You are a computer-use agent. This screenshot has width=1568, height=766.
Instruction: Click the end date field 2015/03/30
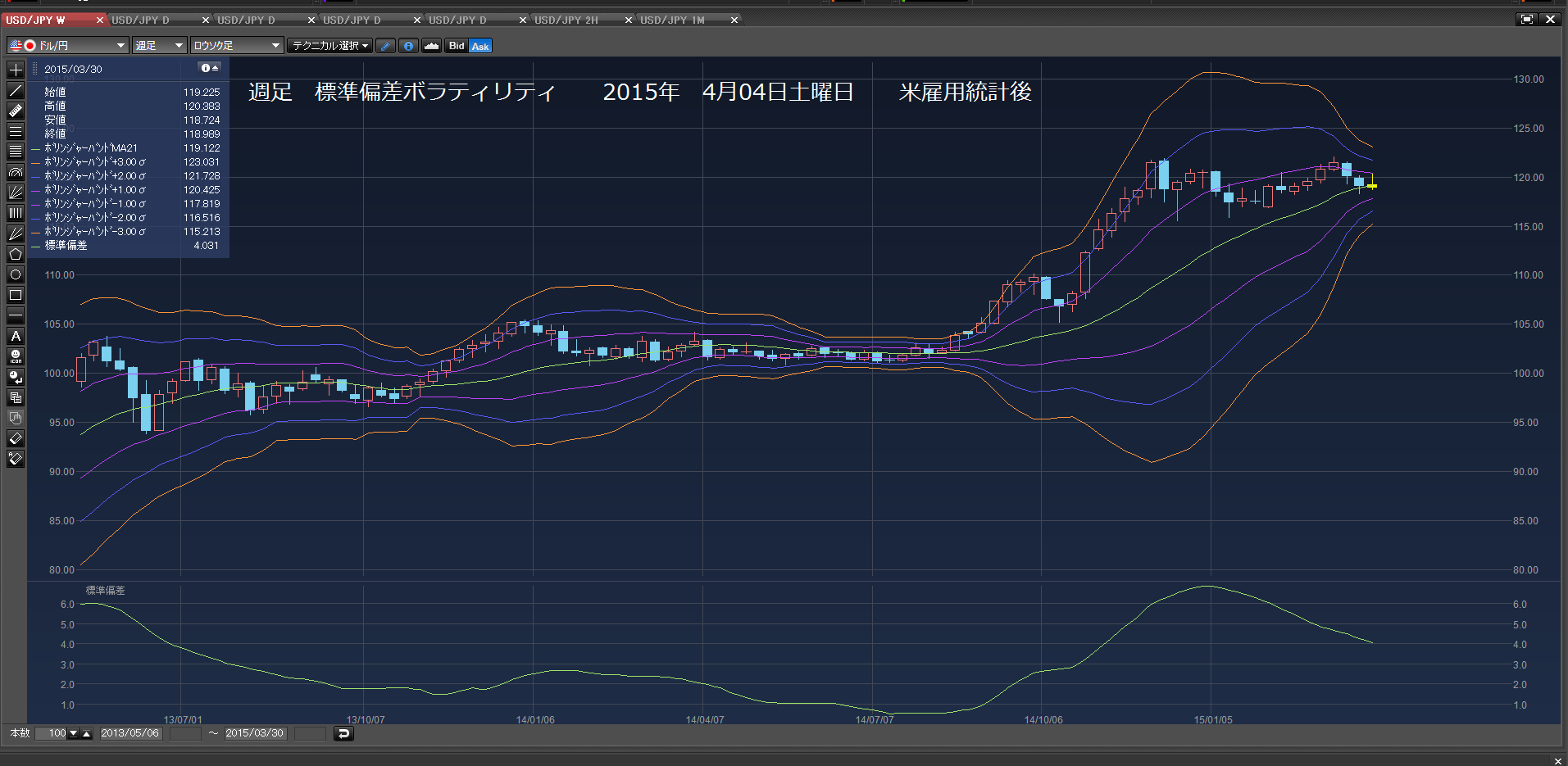[x=255, y=733]
